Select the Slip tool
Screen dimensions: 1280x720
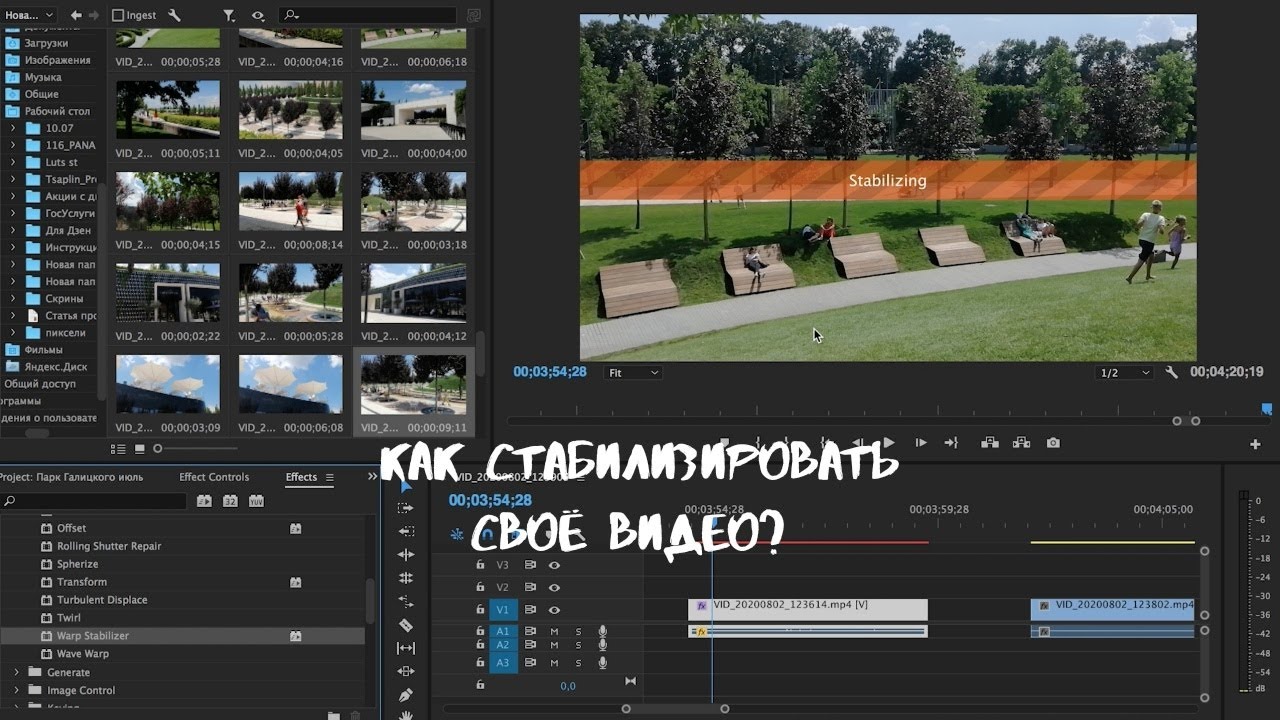tap(406, 648)
